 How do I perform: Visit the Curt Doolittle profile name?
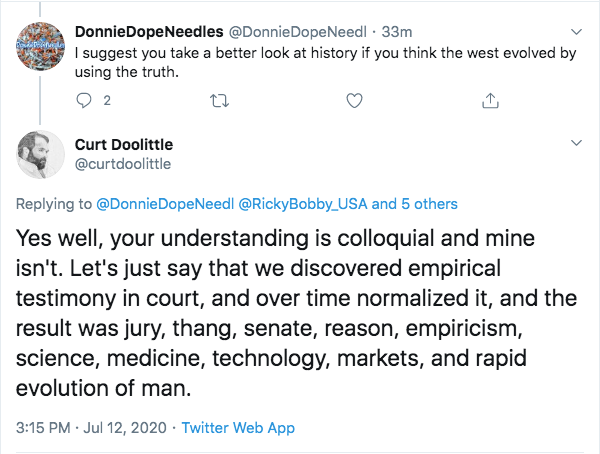[124, 144]
